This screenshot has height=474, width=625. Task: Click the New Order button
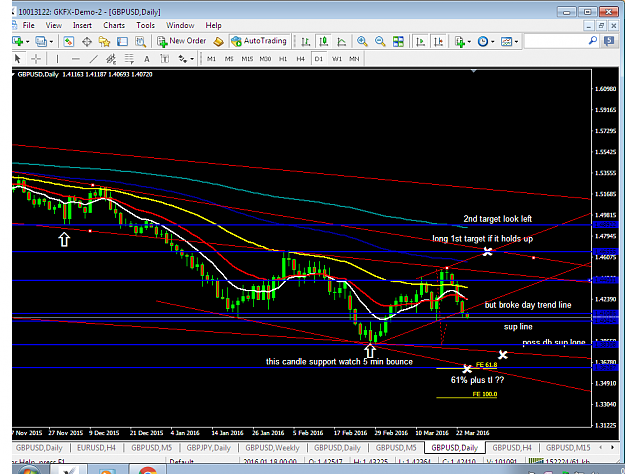(181, 41)
